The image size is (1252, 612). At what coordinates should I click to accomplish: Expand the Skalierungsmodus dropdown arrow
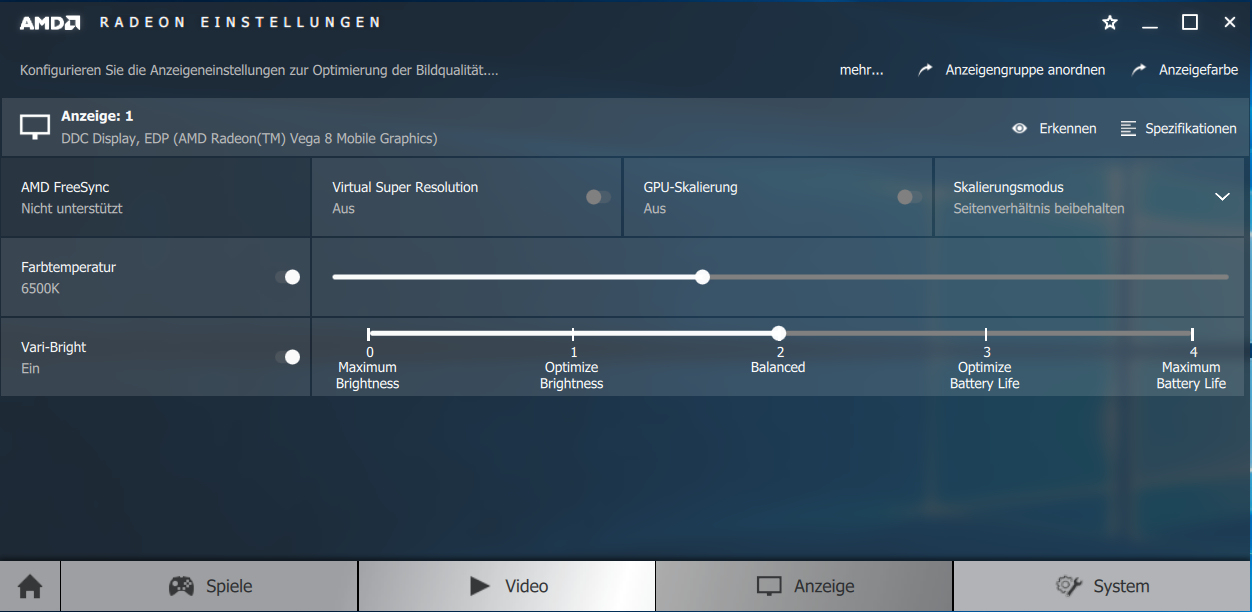[x=1222, y=197]
